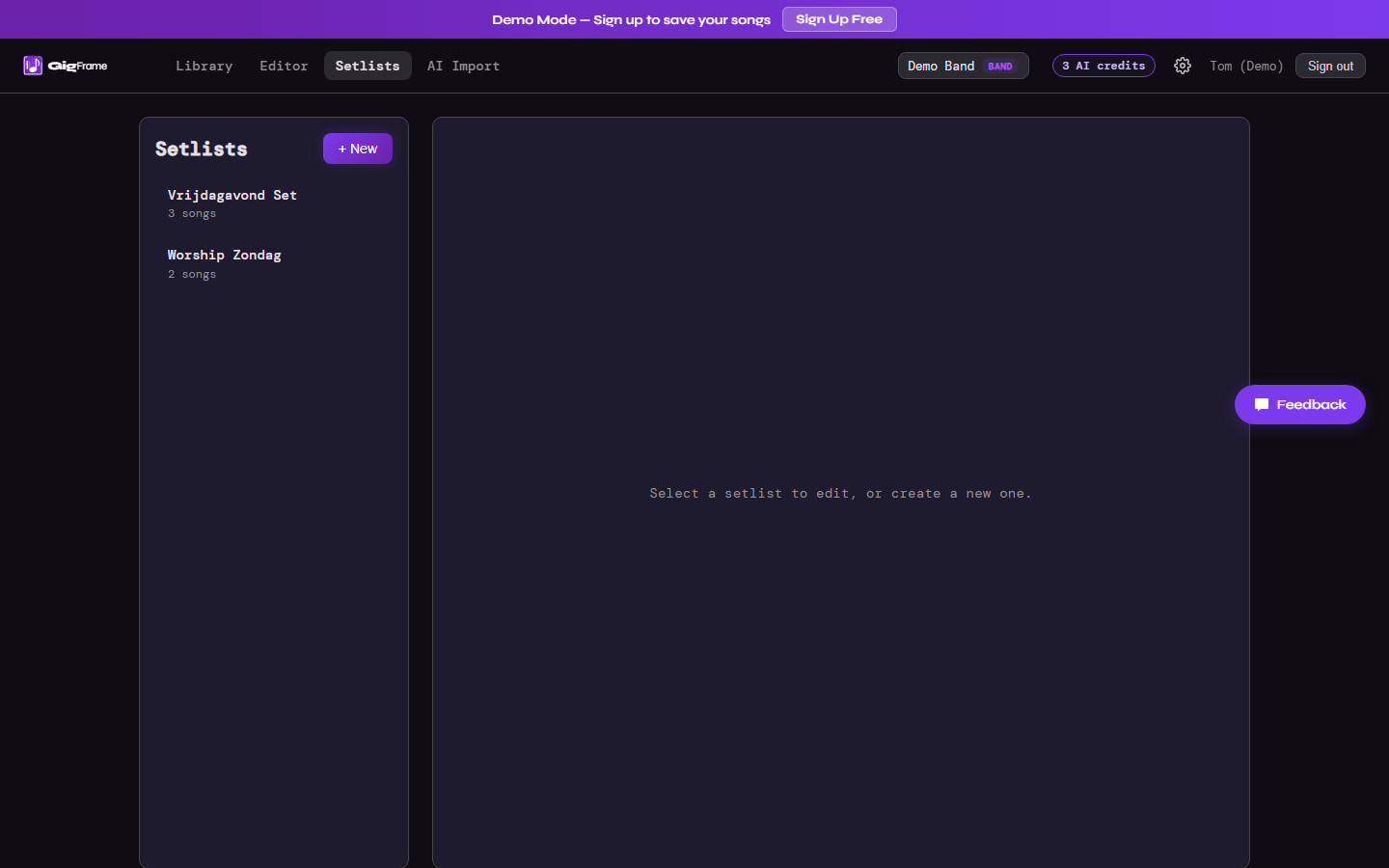
Task: Click the Sign out button
Action: tap(1330, 66)
